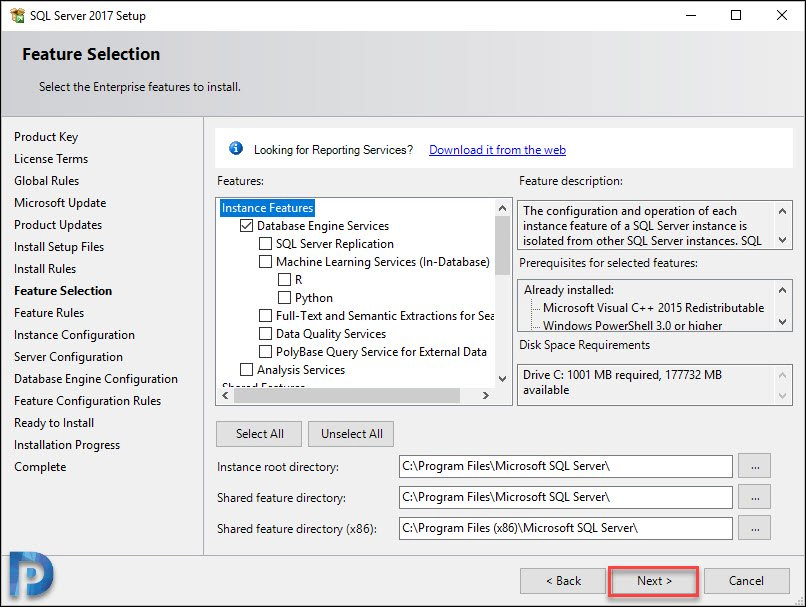Click the Features list scroll up arrow
The width and height of the screenshot is (806, 607).
(503, 208)
